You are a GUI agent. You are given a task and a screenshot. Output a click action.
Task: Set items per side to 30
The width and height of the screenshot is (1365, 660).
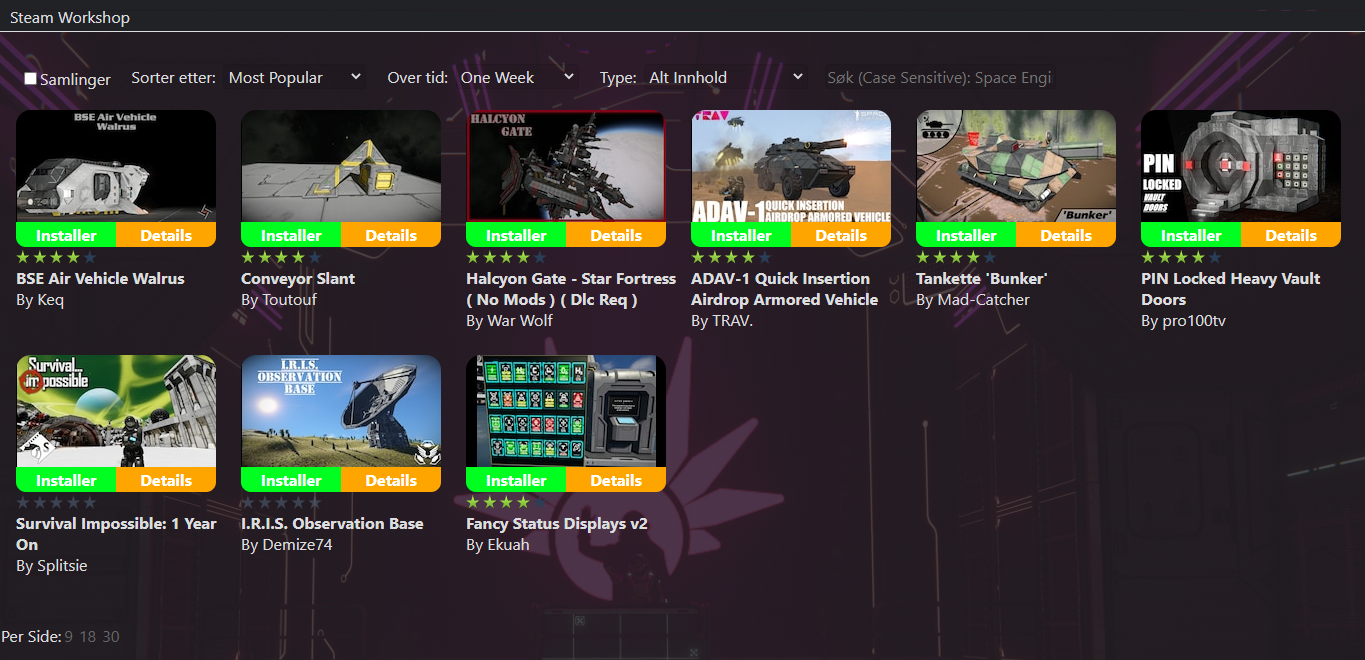pyautogui.click(x=111, y=637)
